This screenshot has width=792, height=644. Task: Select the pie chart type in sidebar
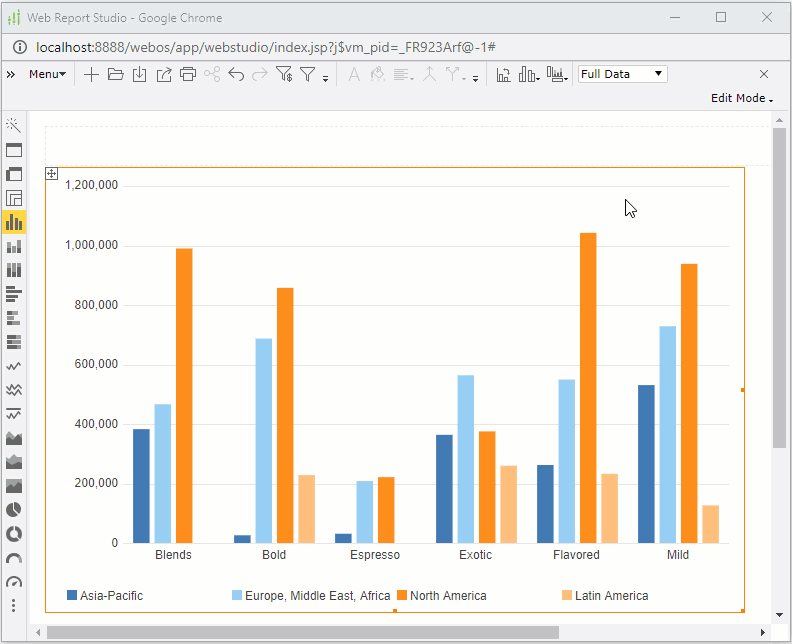(x=14, y=510)
